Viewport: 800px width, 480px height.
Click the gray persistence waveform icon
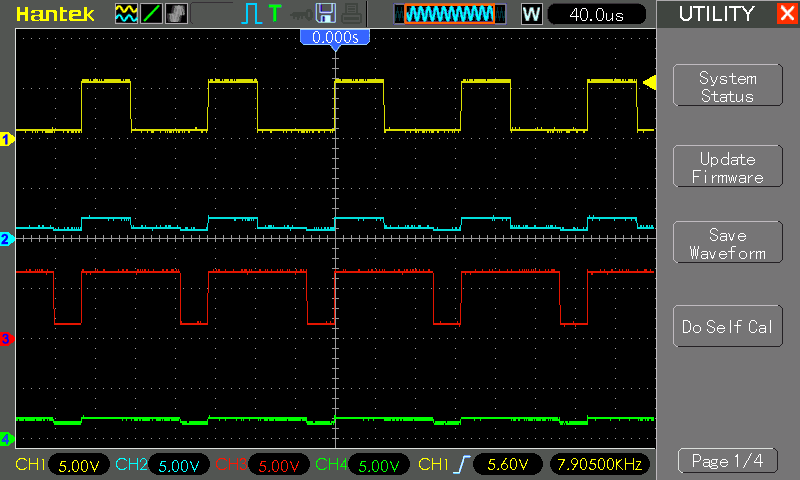pyautogui.click(x=177, y=14)
